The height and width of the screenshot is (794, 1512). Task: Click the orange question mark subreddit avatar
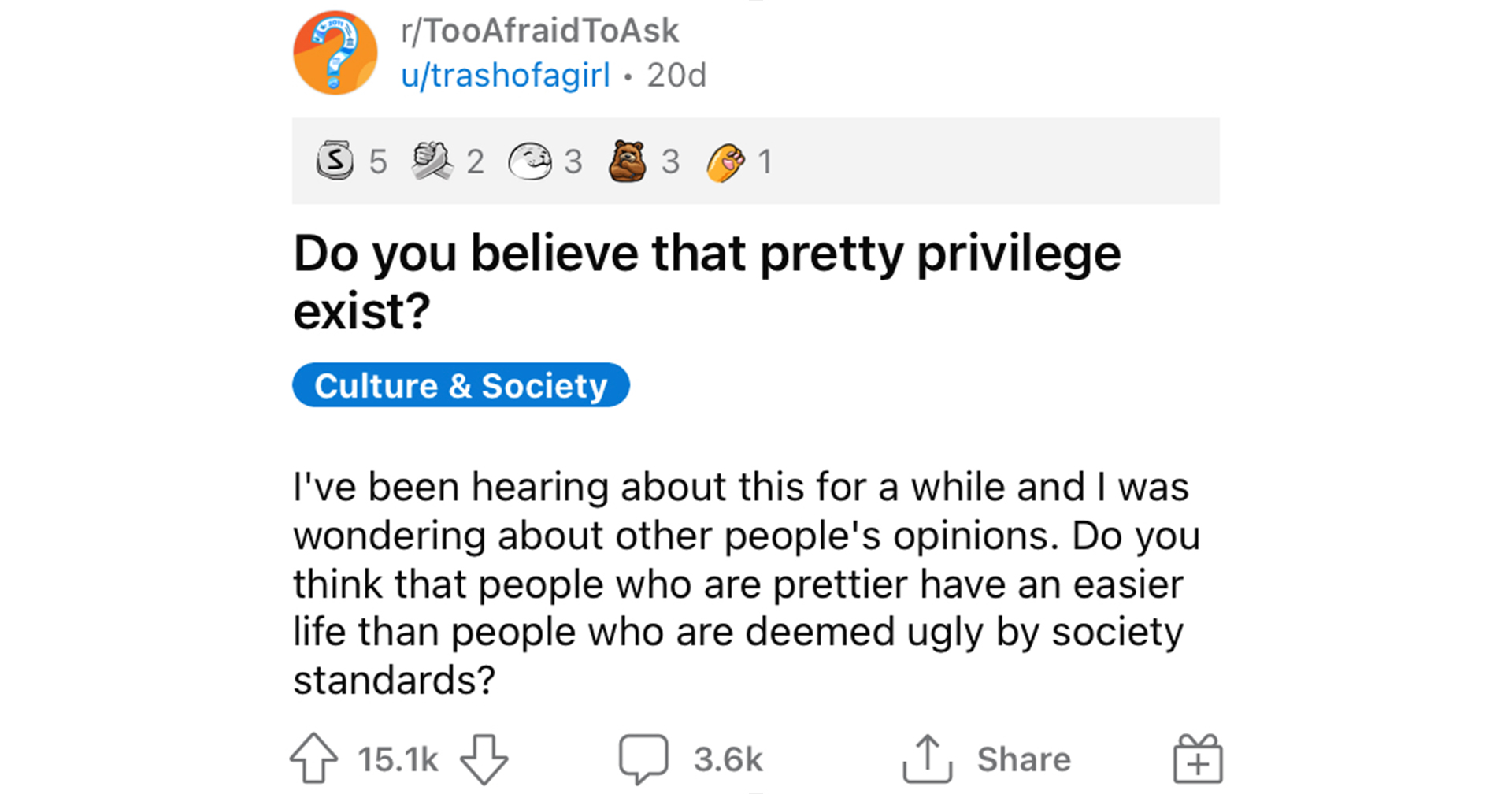(x=335, y=53)
